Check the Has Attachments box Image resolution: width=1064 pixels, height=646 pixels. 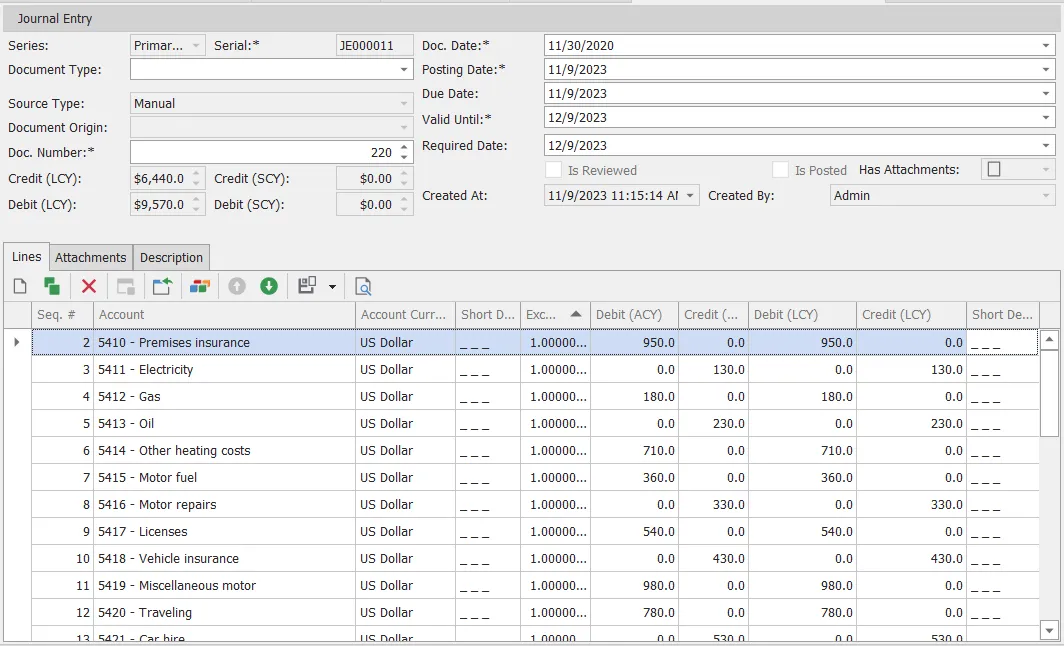(x=994, y=170)
